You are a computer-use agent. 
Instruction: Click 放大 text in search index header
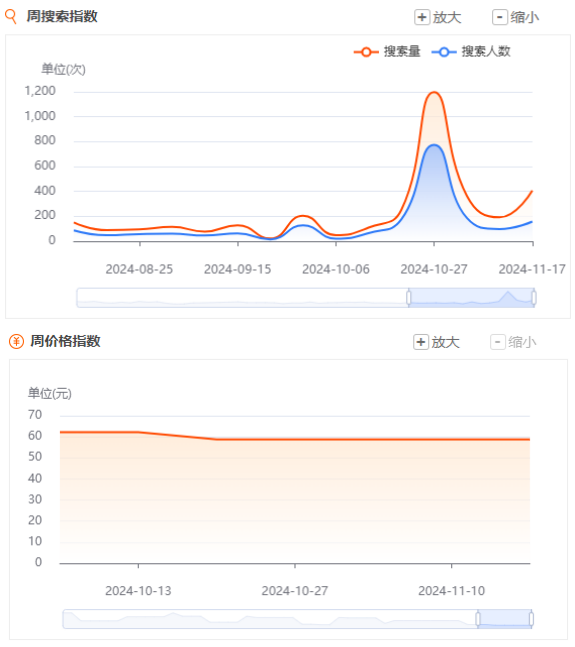coord(447,17)
